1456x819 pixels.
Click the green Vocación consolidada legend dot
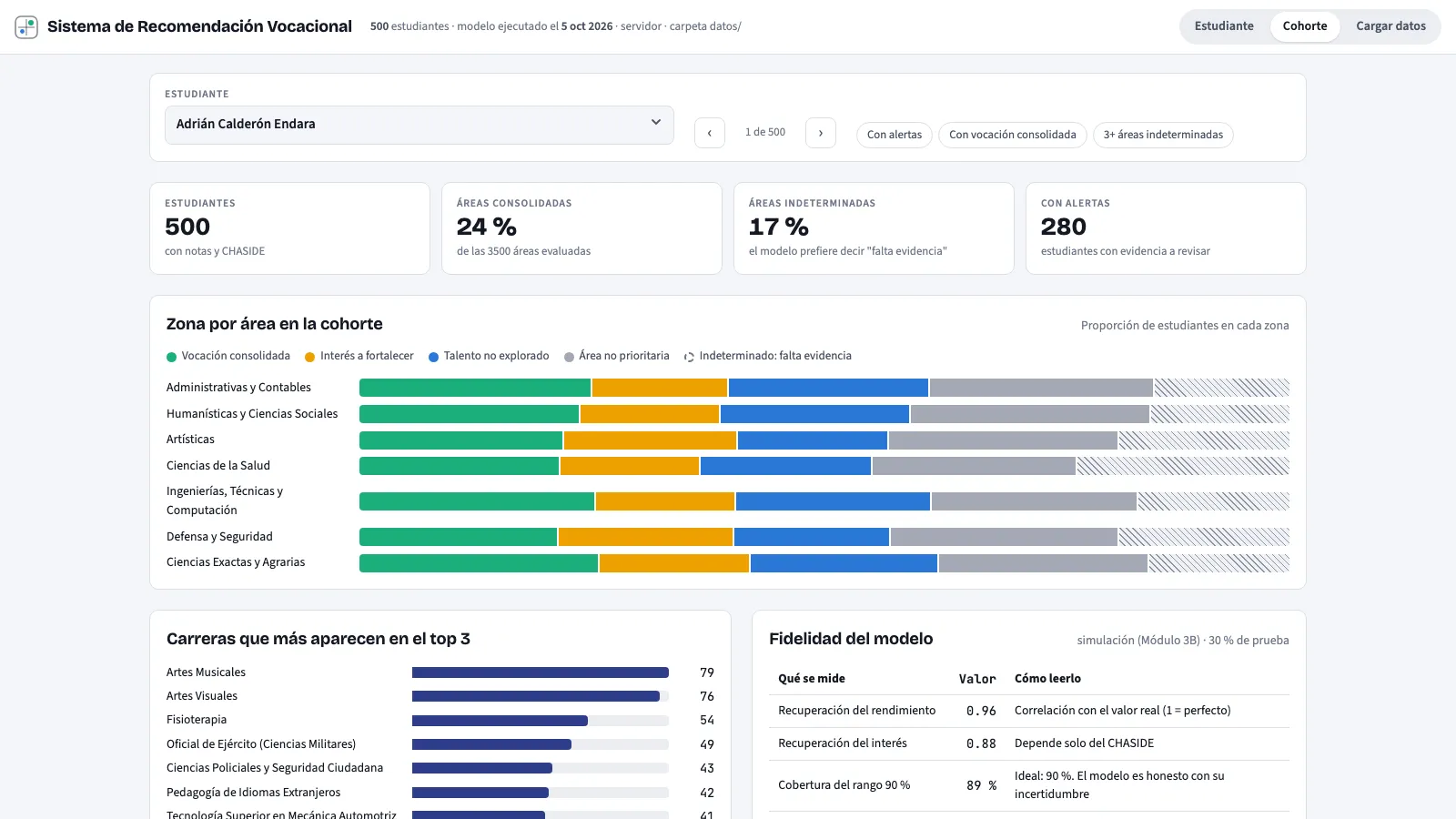[x=171, y=357]
